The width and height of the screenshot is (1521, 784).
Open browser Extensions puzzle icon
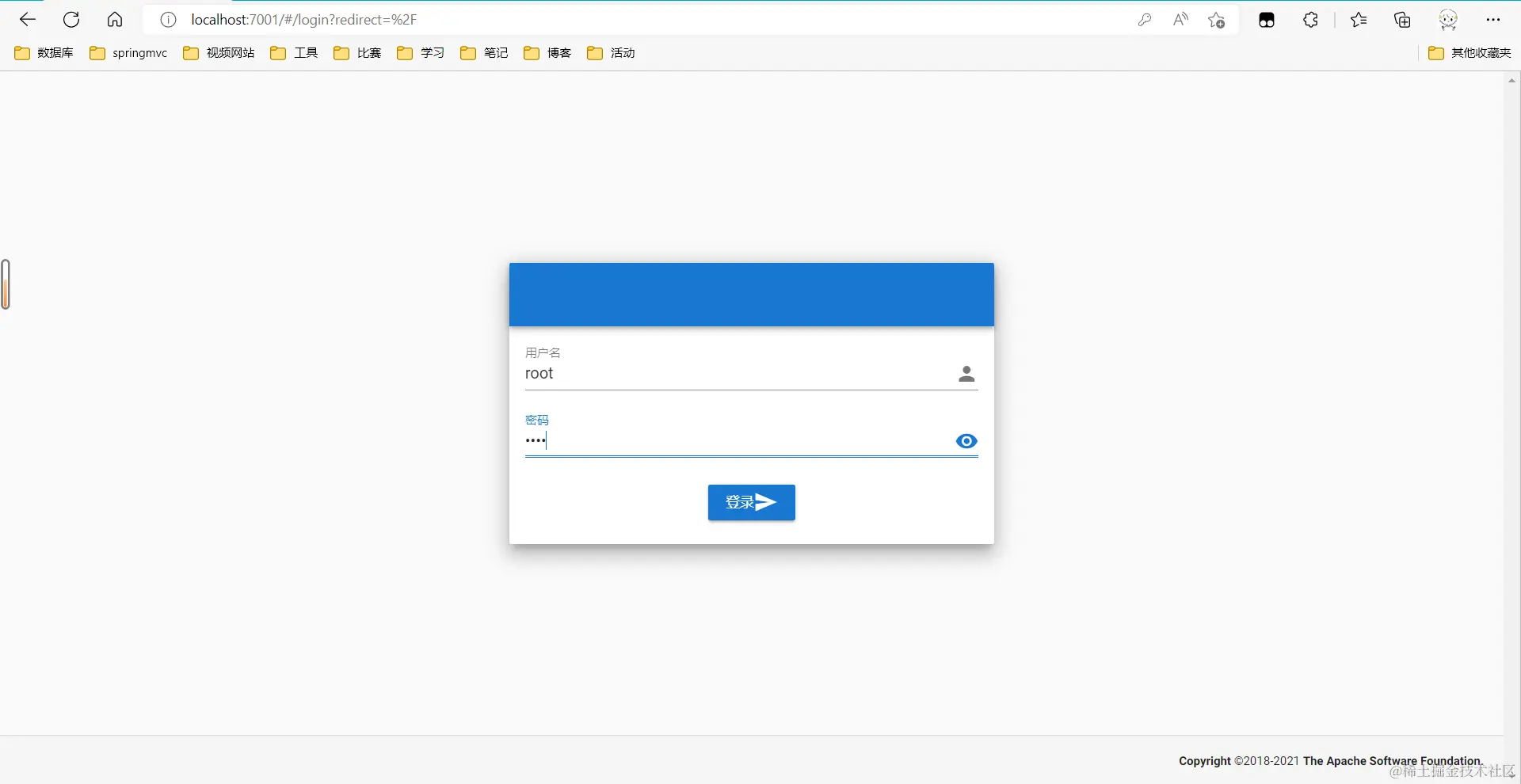1311,20
